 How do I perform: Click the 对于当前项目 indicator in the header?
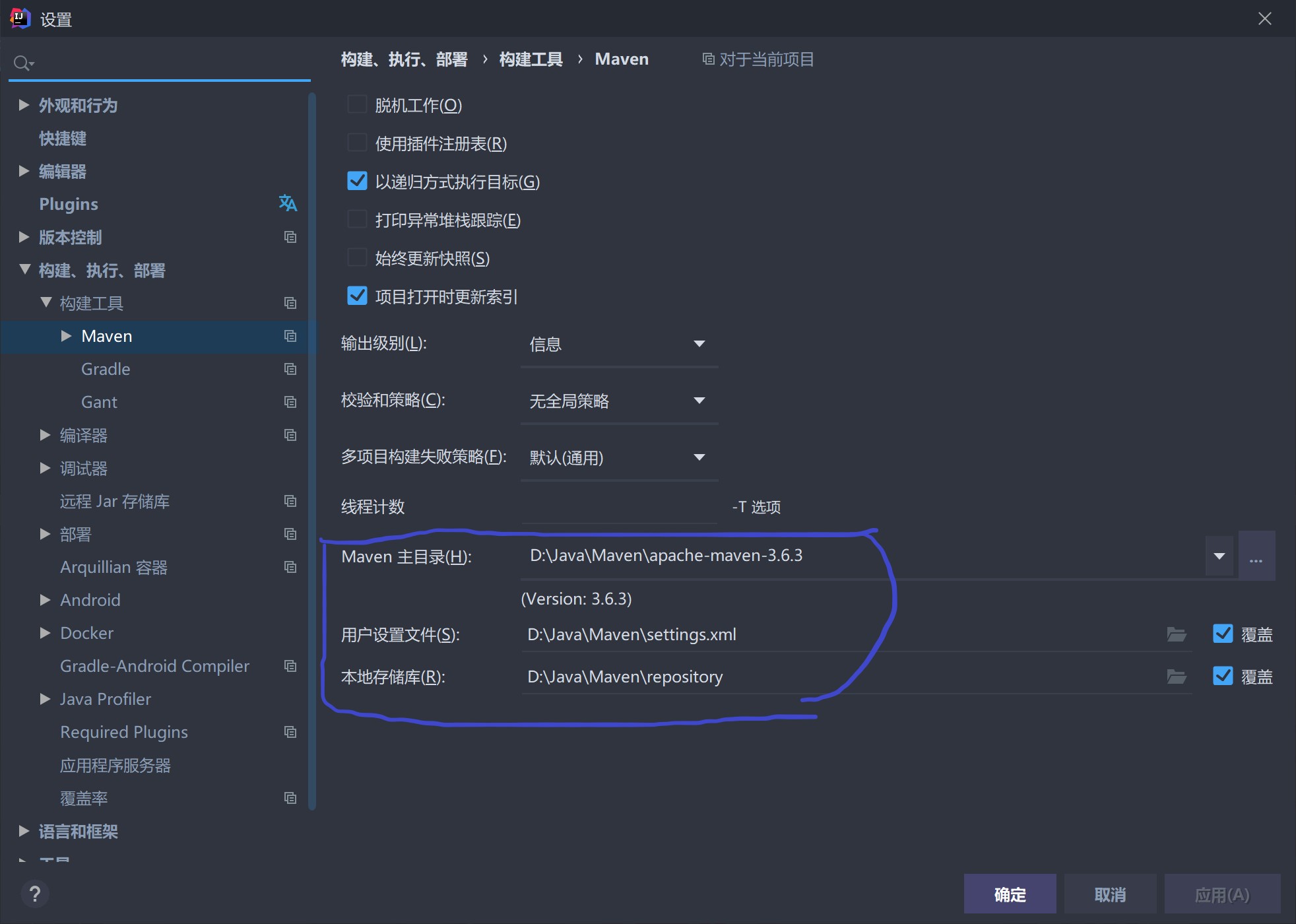click(758, 59)
